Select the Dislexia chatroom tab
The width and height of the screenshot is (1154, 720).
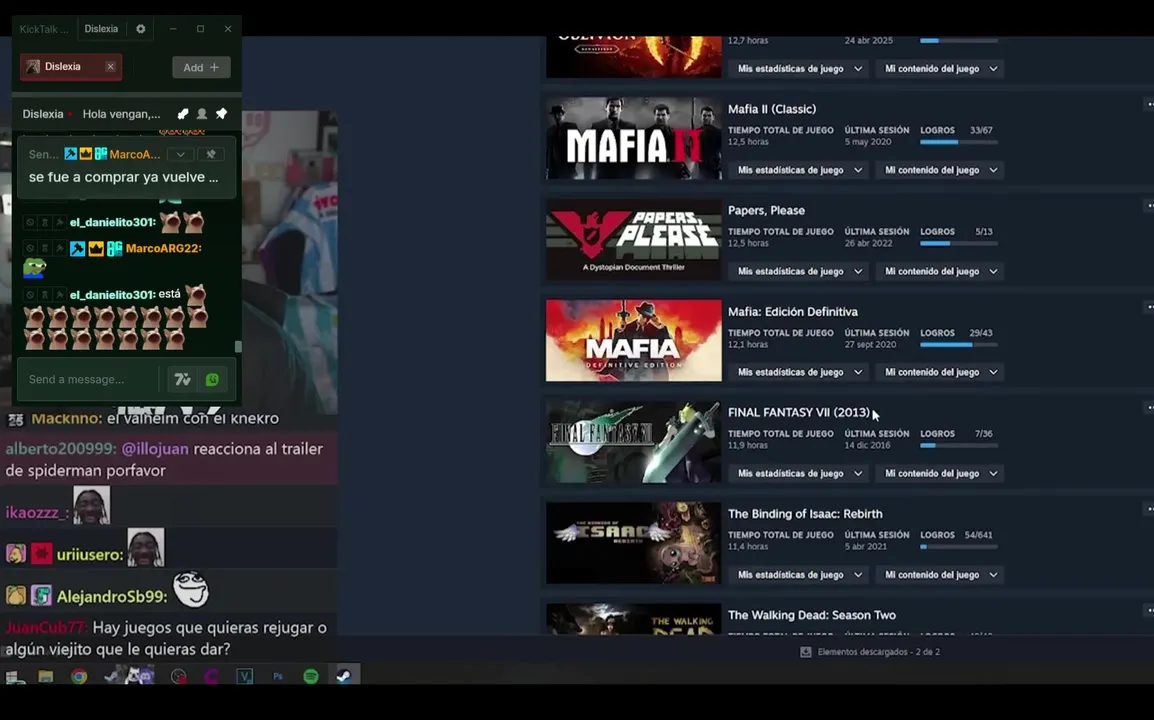[71, 66]
